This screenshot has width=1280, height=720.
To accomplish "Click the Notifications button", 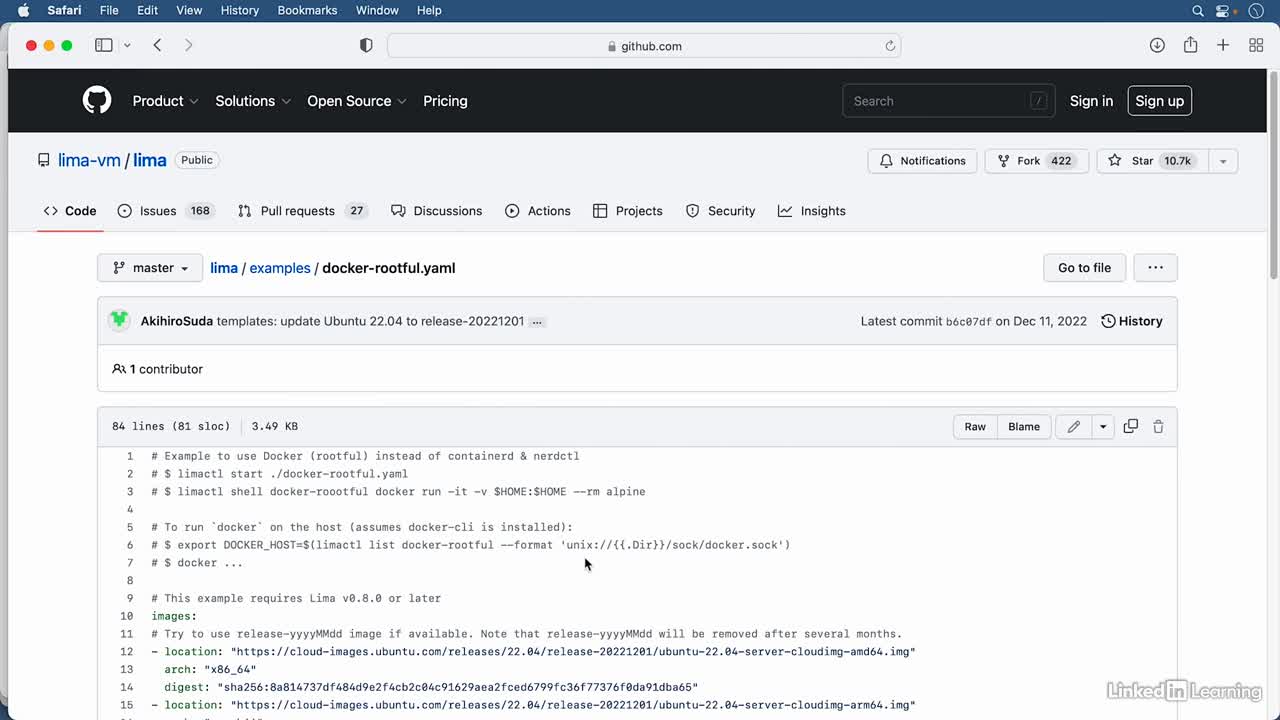I will click(922, 161).
